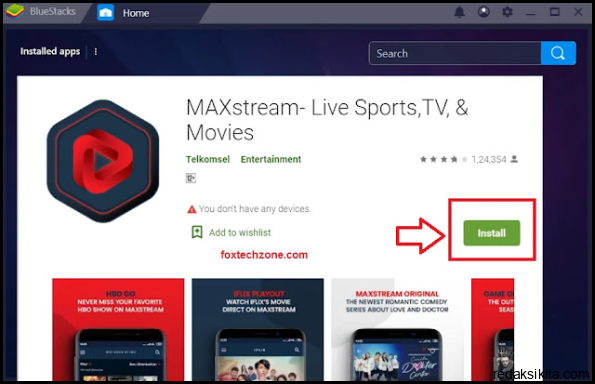Open the iflix Playout screenshot
This screenshot has height=384, width=595.
pos(258,329)
